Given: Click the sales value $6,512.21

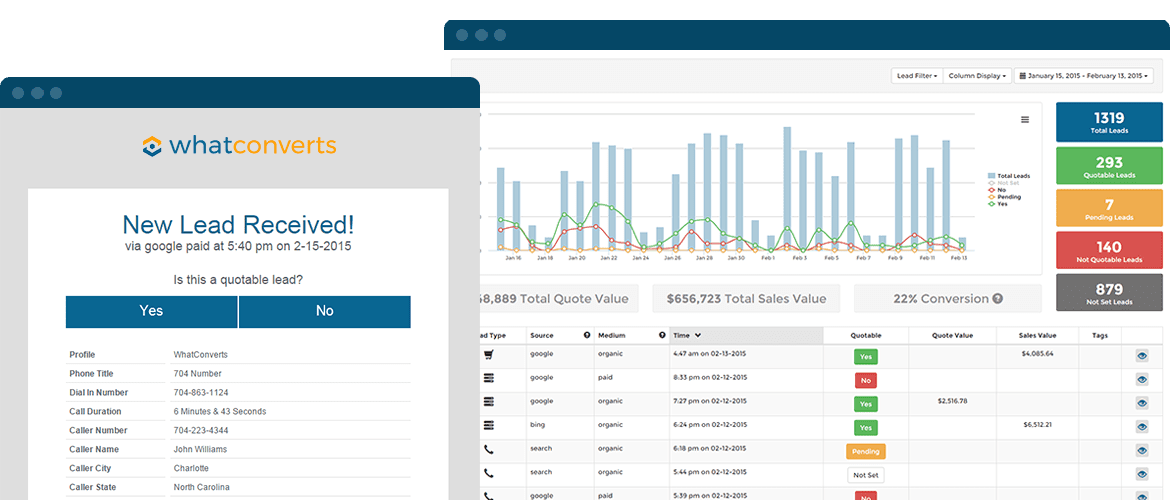Looking at the screenshot, I should [1036, 425].
